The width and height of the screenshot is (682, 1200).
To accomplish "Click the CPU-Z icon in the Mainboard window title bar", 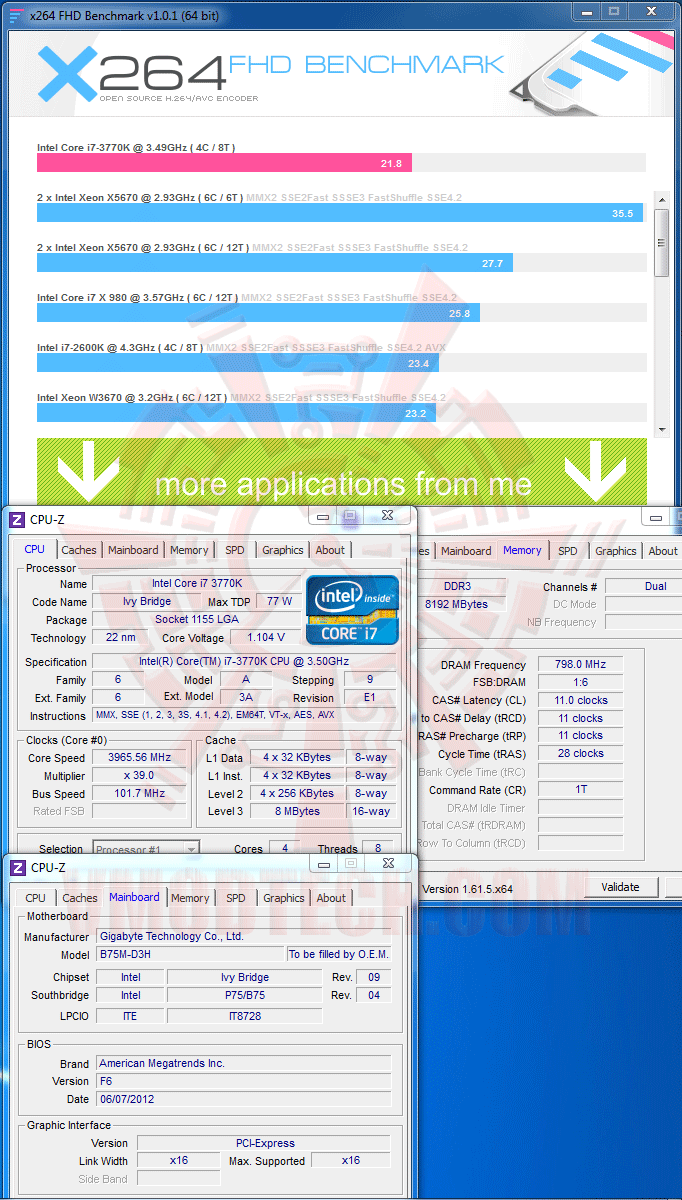I will point(17,867).
